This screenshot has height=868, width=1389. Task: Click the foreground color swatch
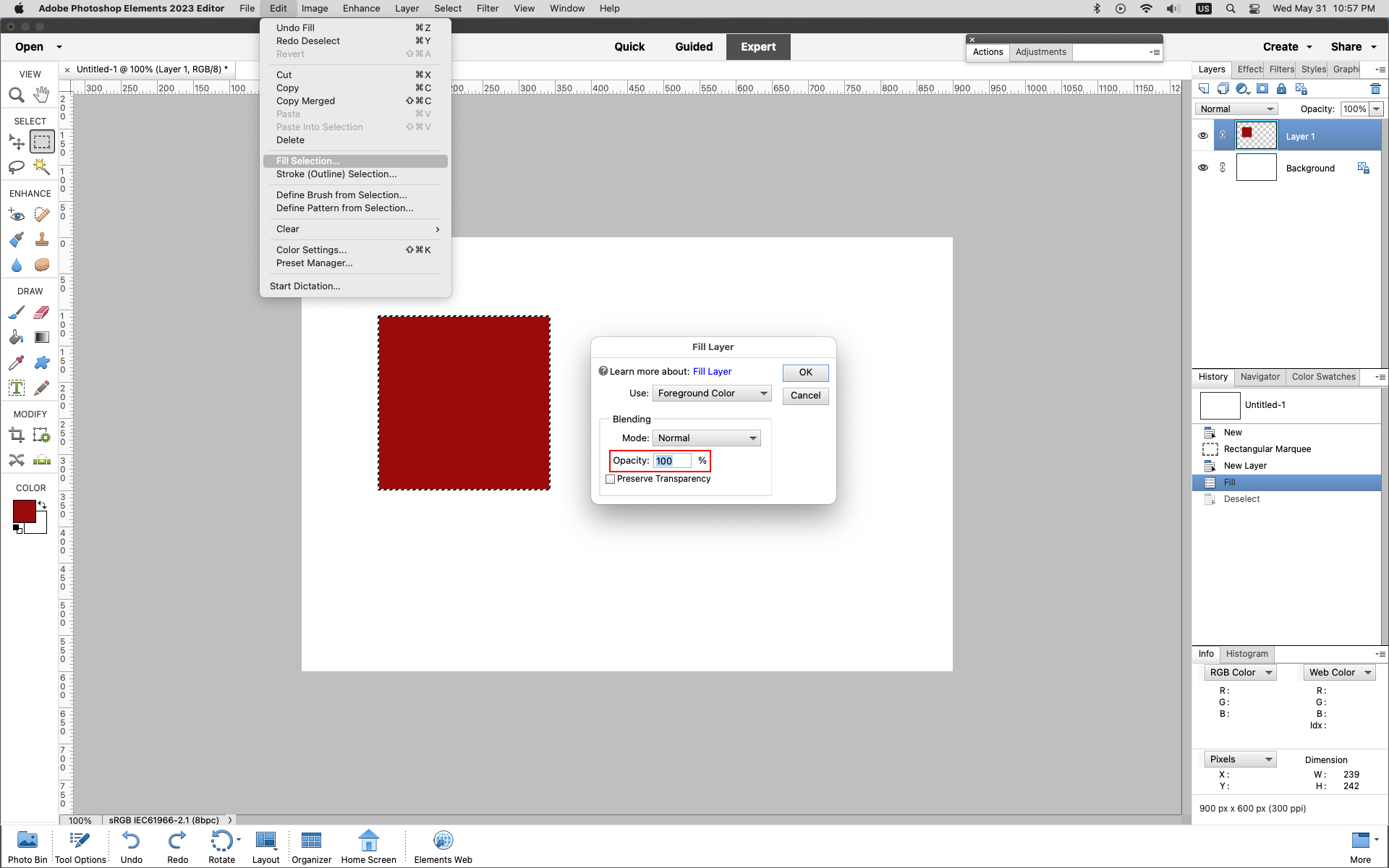tap(24, 512)
